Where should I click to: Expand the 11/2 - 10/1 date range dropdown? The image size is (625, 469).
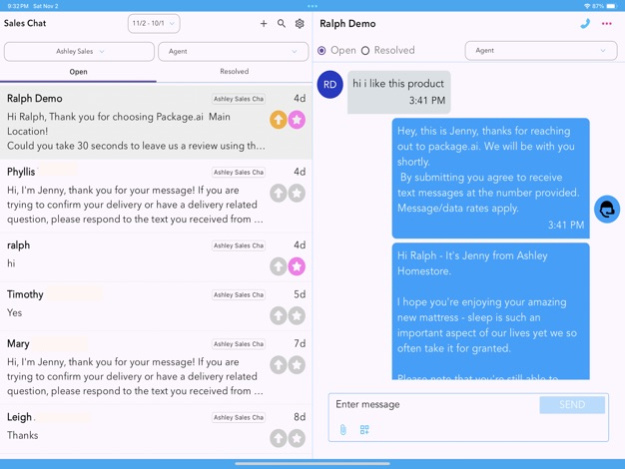click(x=154, y=23)
